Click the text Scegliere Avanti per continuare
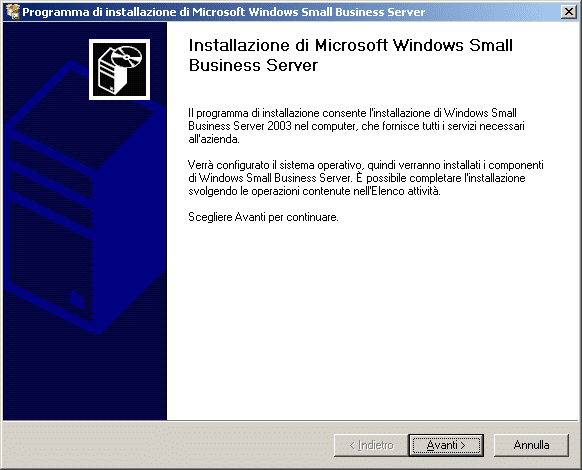This screenshot has width=582, height=470. point(263,217)
